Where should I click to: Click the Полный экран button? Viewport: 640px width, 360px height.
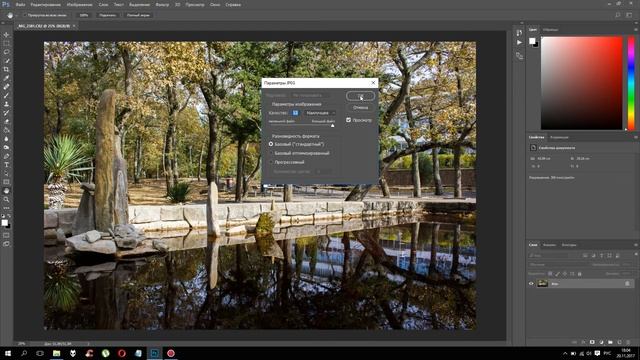[x=138, y=15]
